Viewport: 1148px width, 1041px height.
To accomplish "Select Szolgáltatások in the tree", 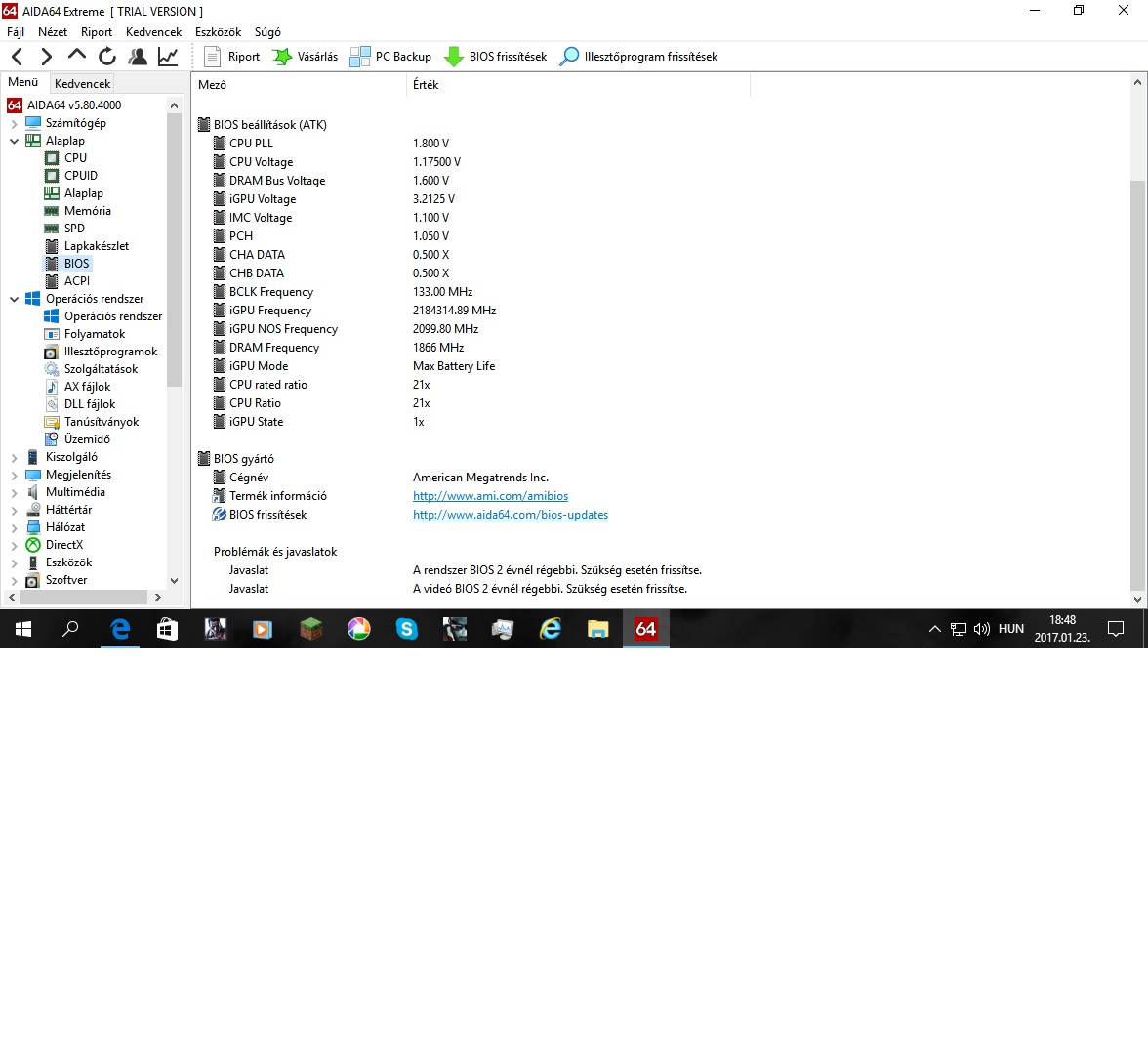I will point(102,369).
